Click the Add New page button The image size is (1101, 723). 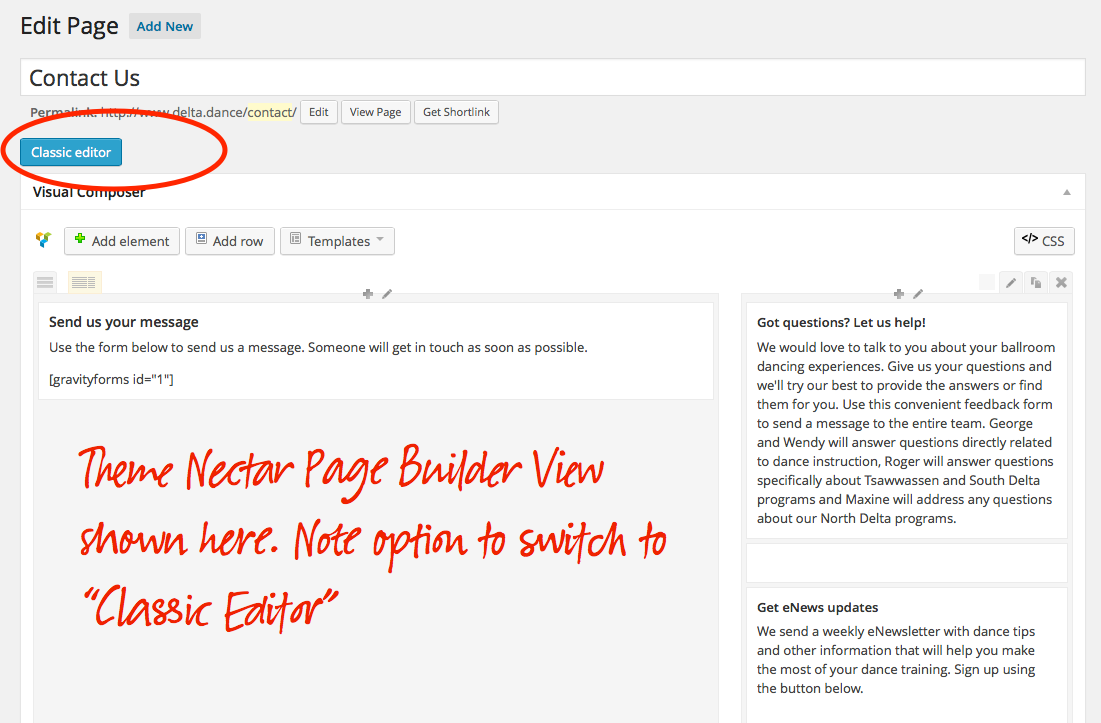point(165,26)
